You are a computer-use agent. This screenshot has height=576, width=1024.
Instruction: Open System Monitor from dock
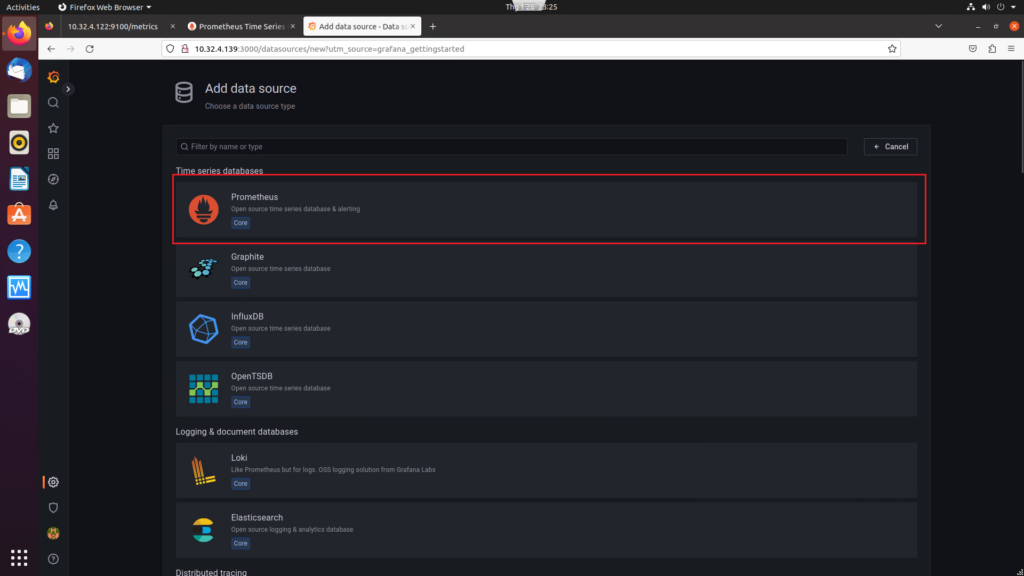click(x=19, y=287)
